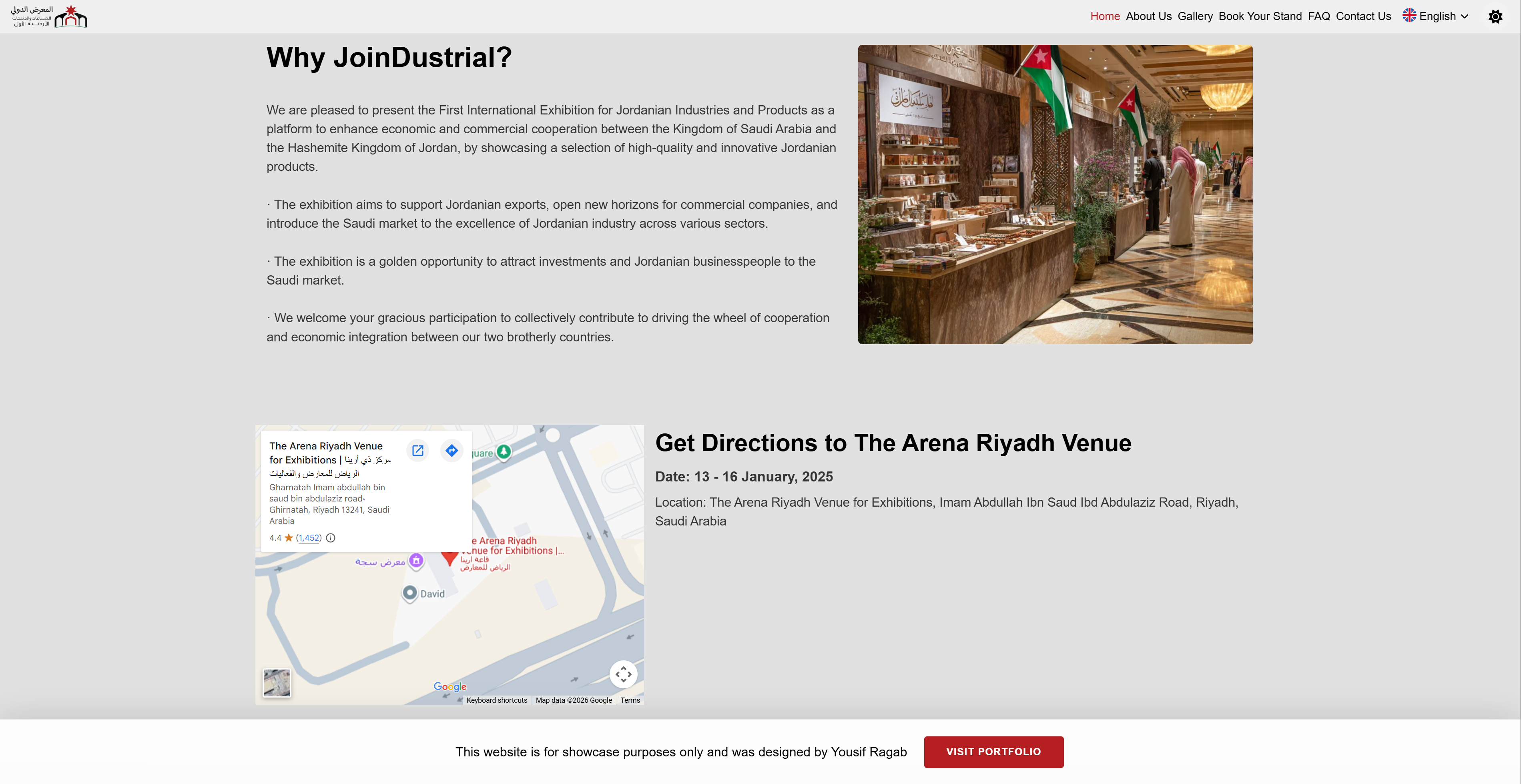Click the green park marker on the map
This screenshot has width=1521, height=784.
coord(504,452)
